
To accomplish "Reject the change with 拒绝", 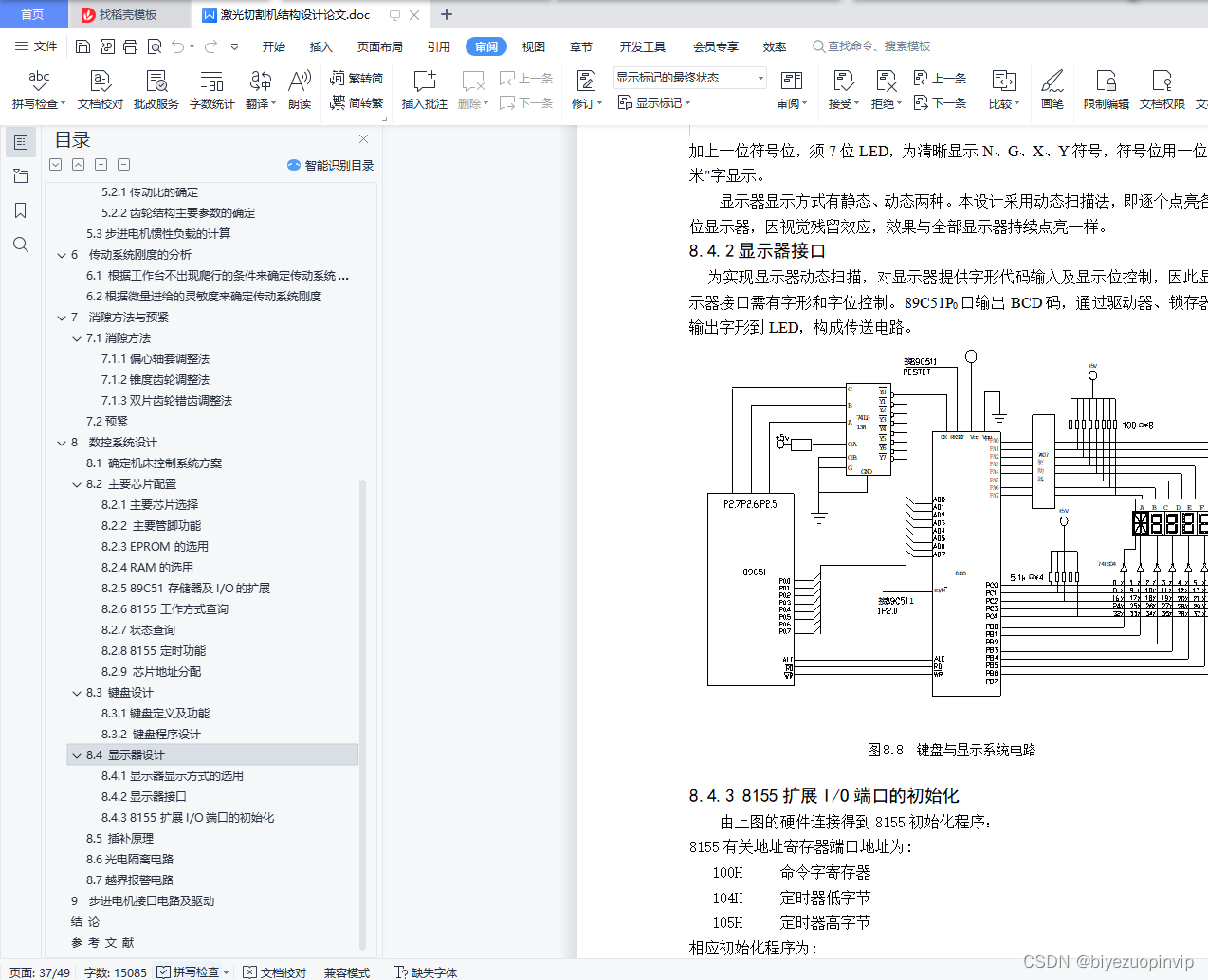I will point(886,90).
